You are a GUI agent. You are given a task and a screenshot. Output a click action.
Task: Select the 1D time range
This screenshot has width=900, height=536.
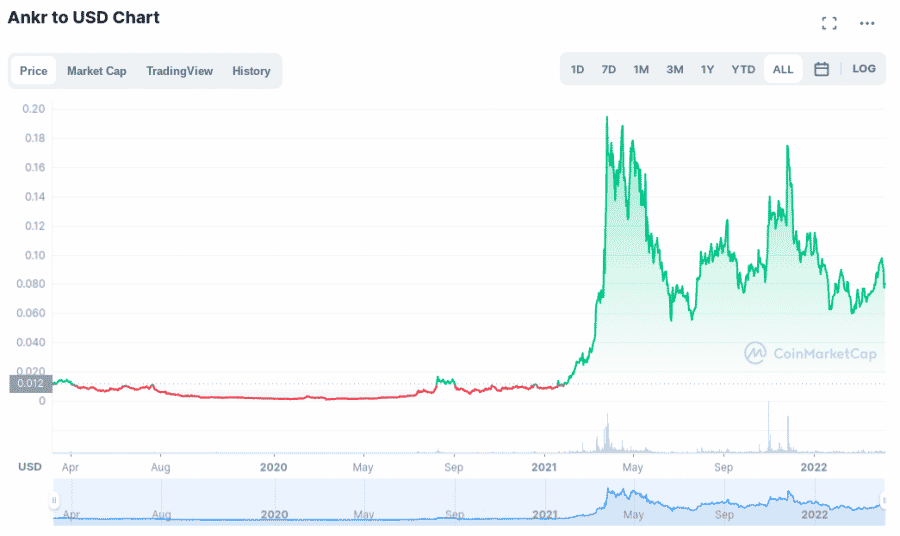click(577, 69)
